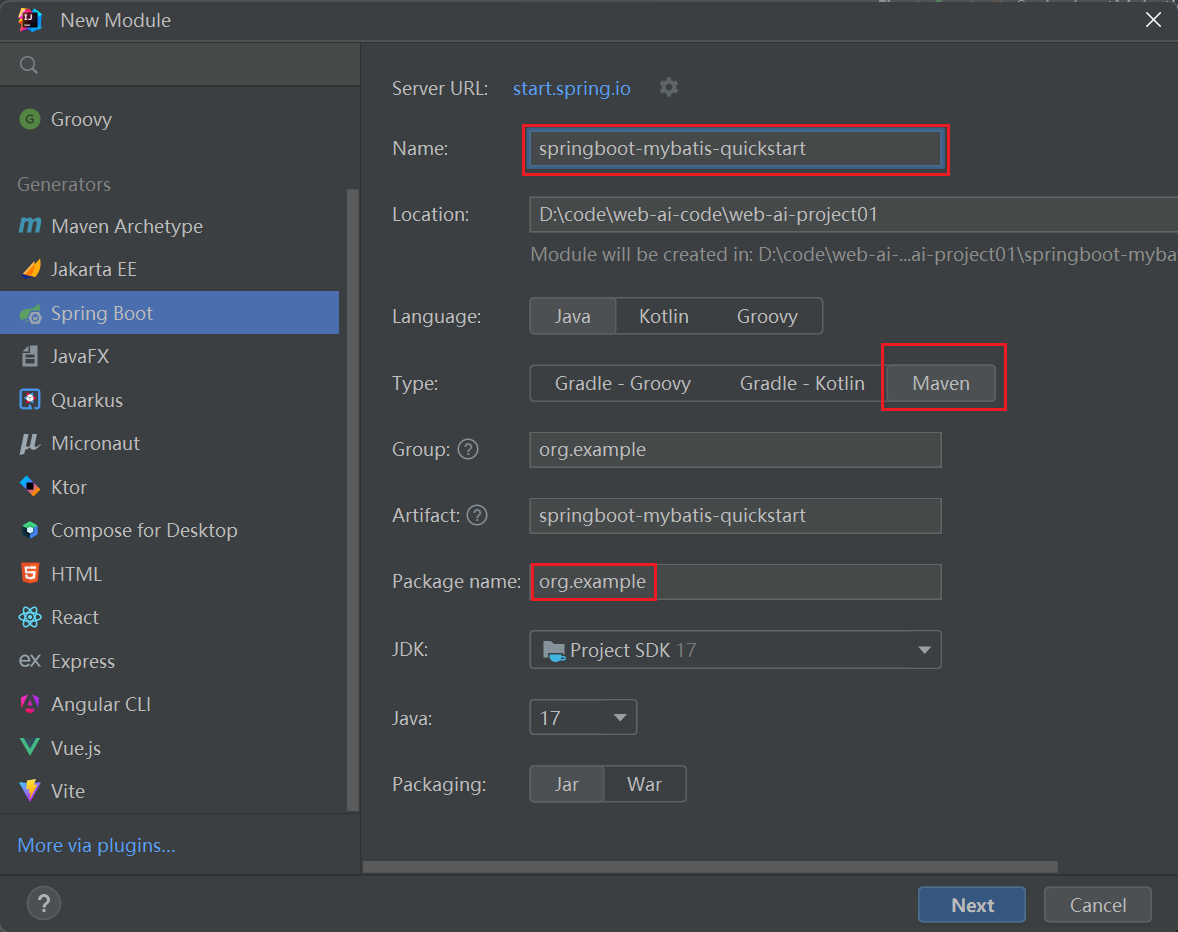The width and height of the screenshot is (1178, 932).
Task: Select Kotlin language option
Action: pyautogui.click(x=663, y=316)
